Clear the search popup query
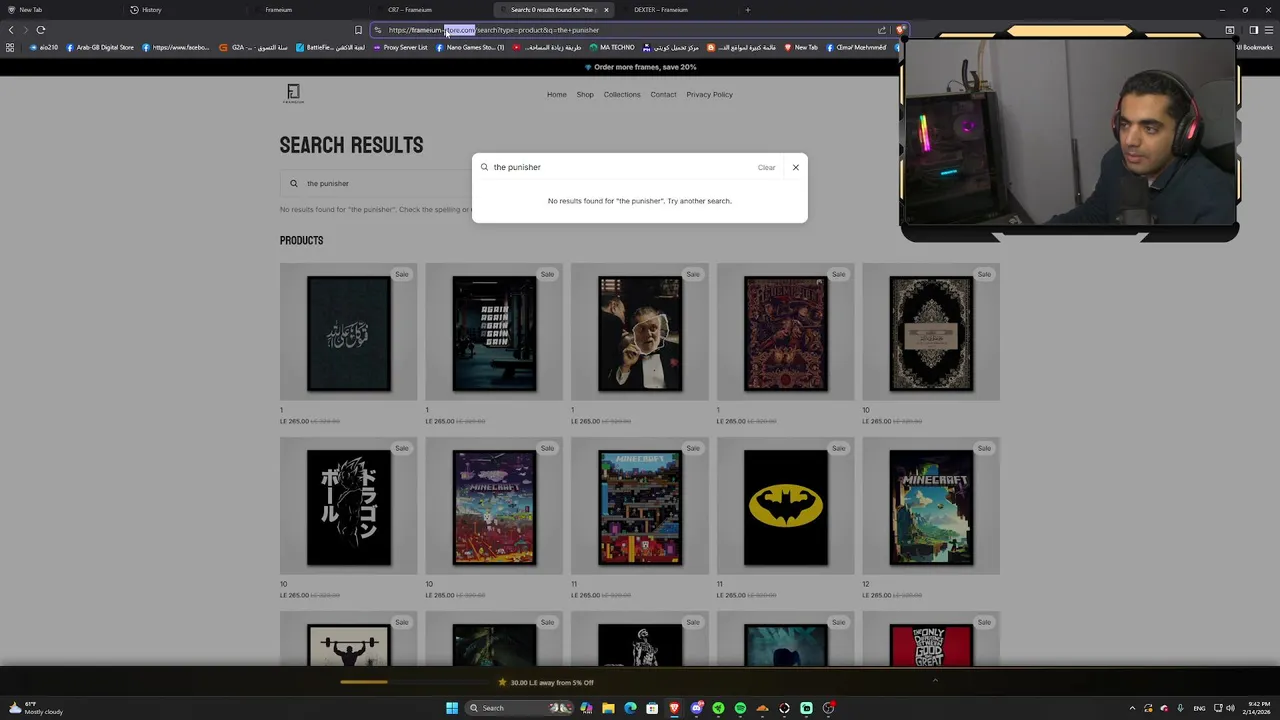The width and height of the screenshot is (1280, 720). [x=766, y=167]
